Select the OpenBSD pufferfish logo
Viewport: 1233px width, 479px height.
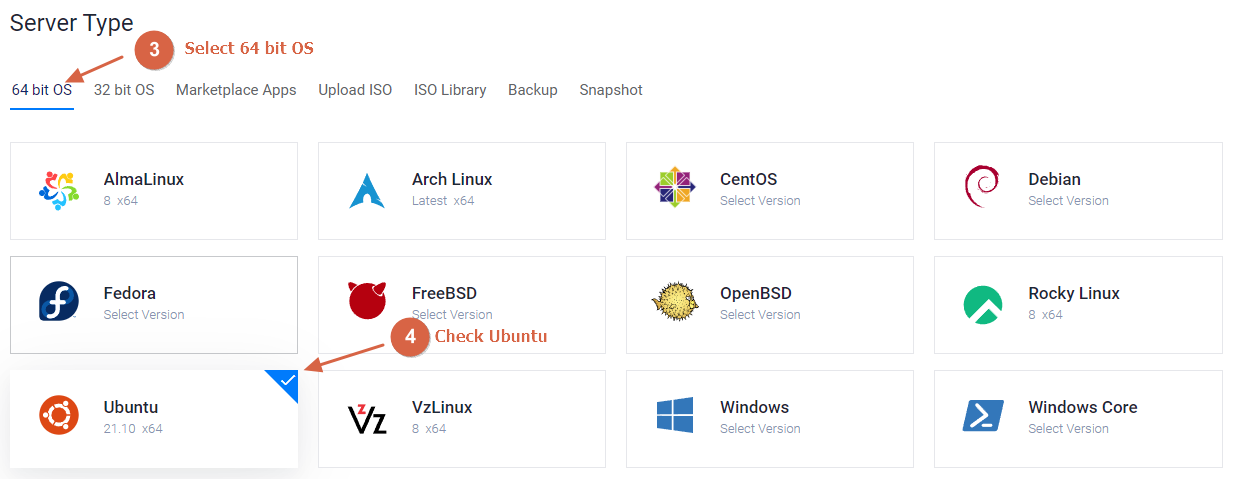[x=675, y=302]
